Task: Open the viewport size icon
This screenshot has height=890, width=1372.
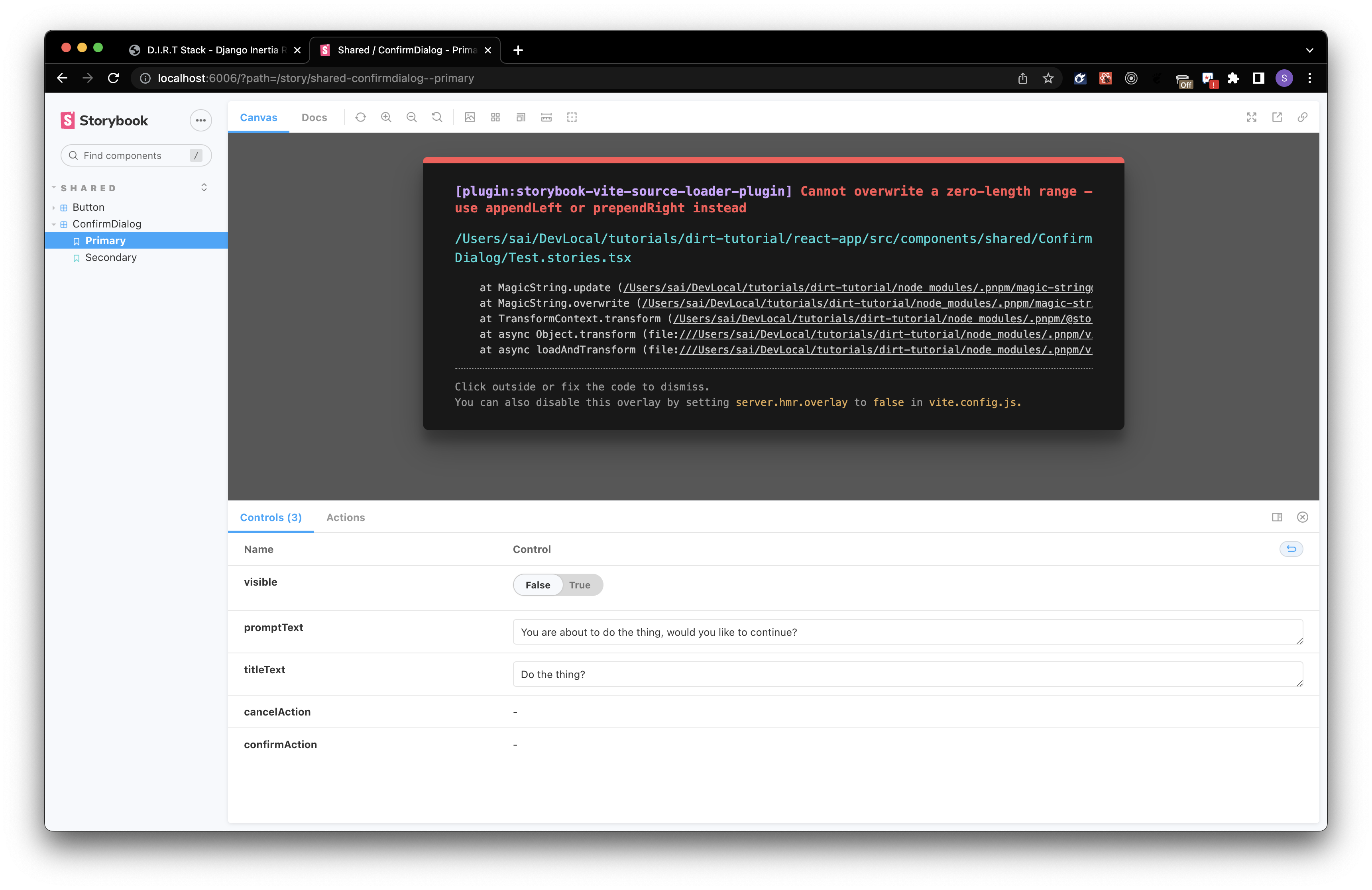Action: [521, 118]
